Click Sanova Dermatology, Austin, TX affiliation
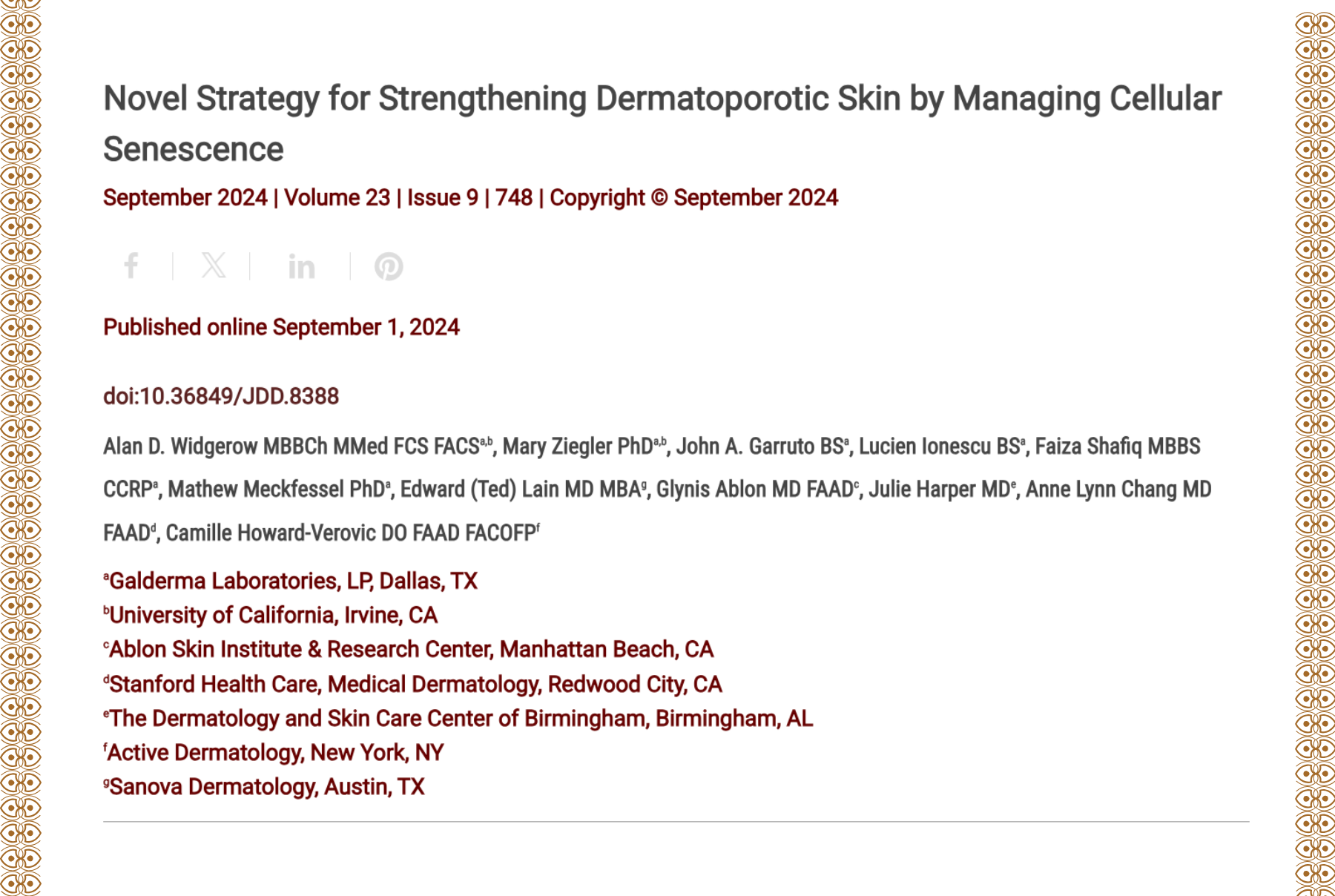 (x=266, y=786)
